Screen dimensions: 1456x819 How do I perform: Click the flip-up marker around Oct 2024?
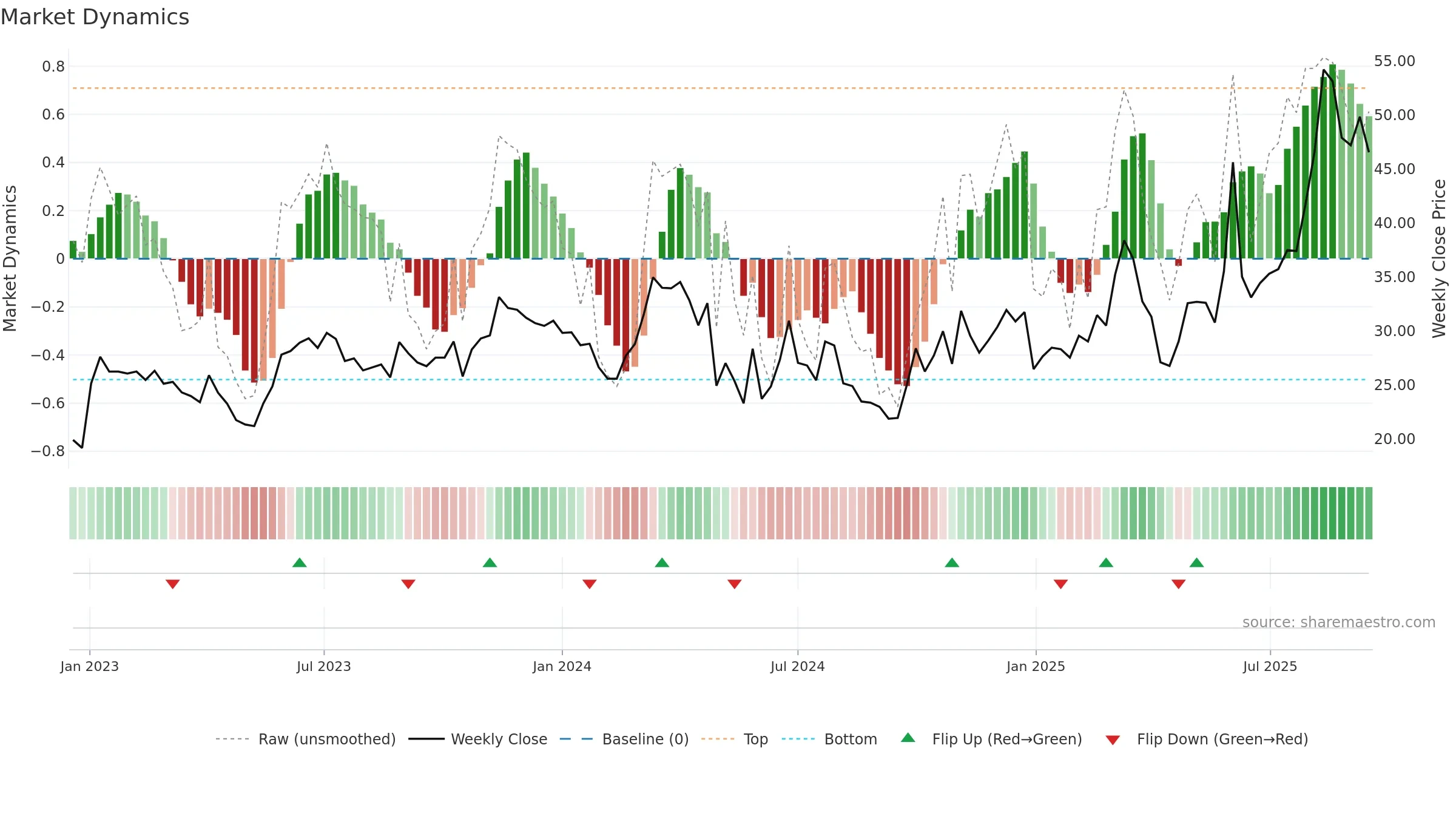[x=952, y=562]
